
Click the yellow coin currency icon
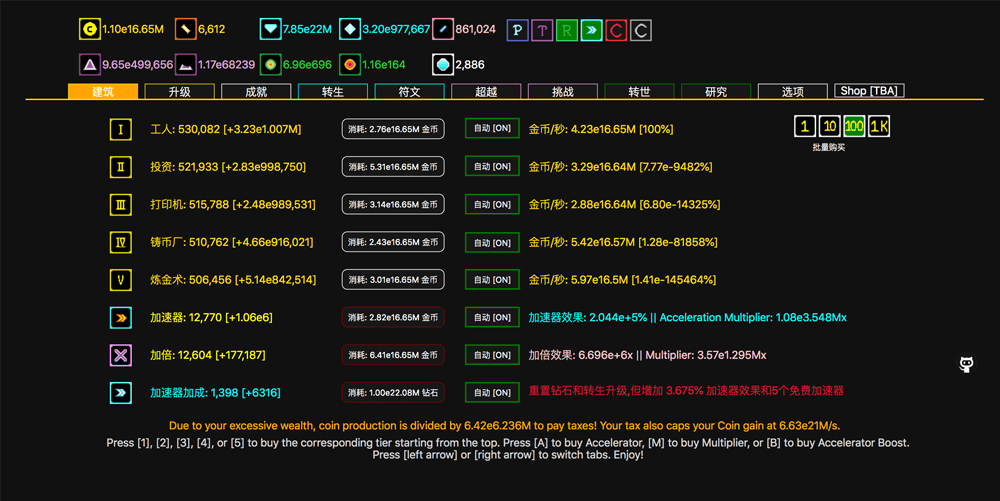pyautogui.click(x=90, y=30)
